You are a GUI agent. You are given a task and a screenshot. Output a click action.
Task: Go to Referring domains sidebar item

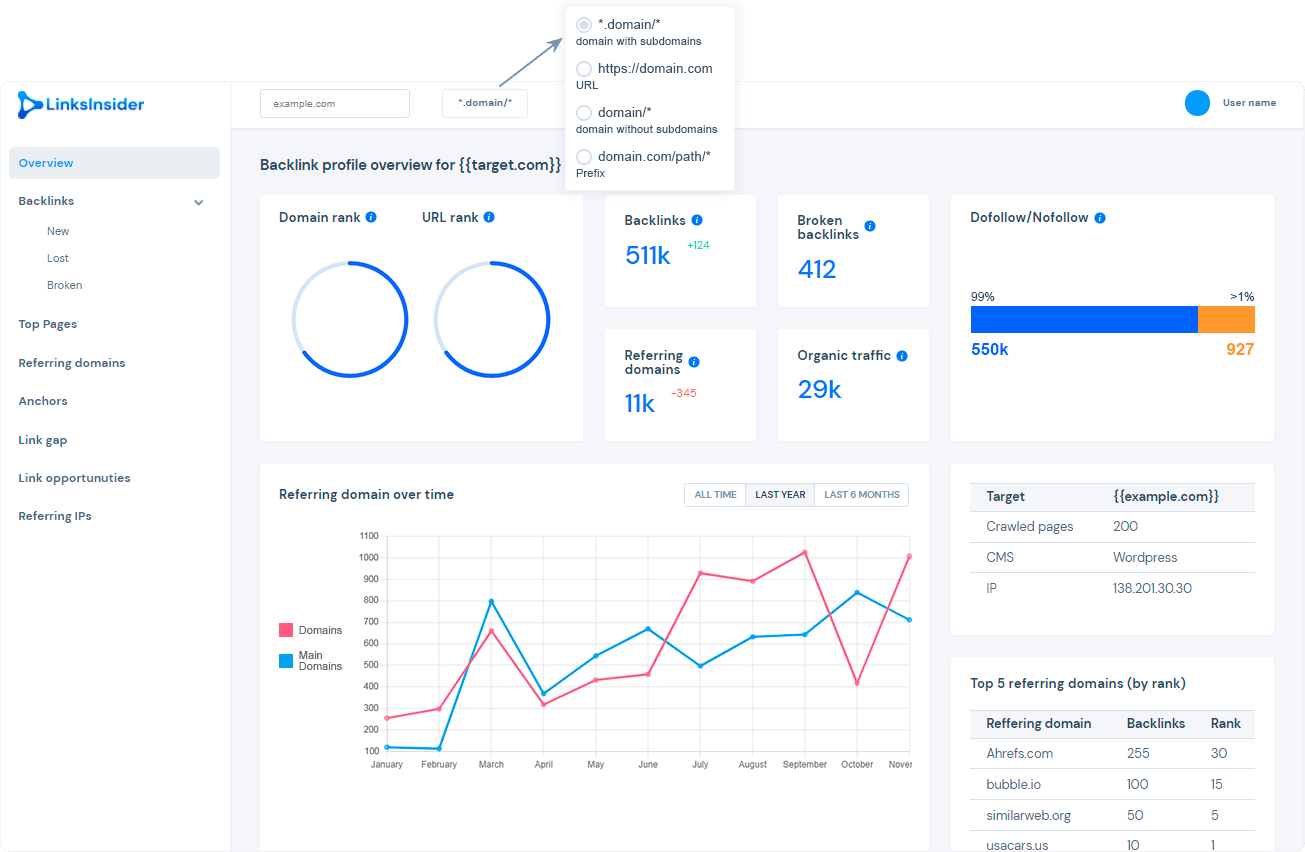coord(72,363)
